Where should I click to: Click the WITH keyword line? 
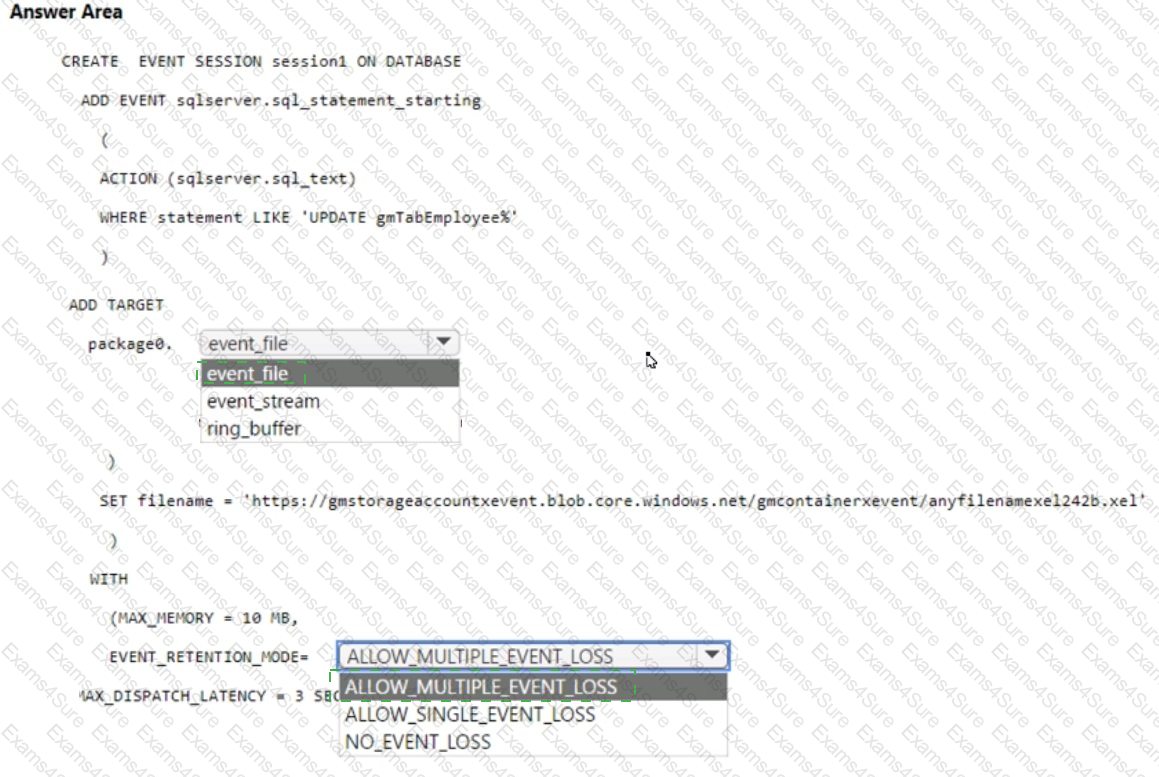[109, 579]
